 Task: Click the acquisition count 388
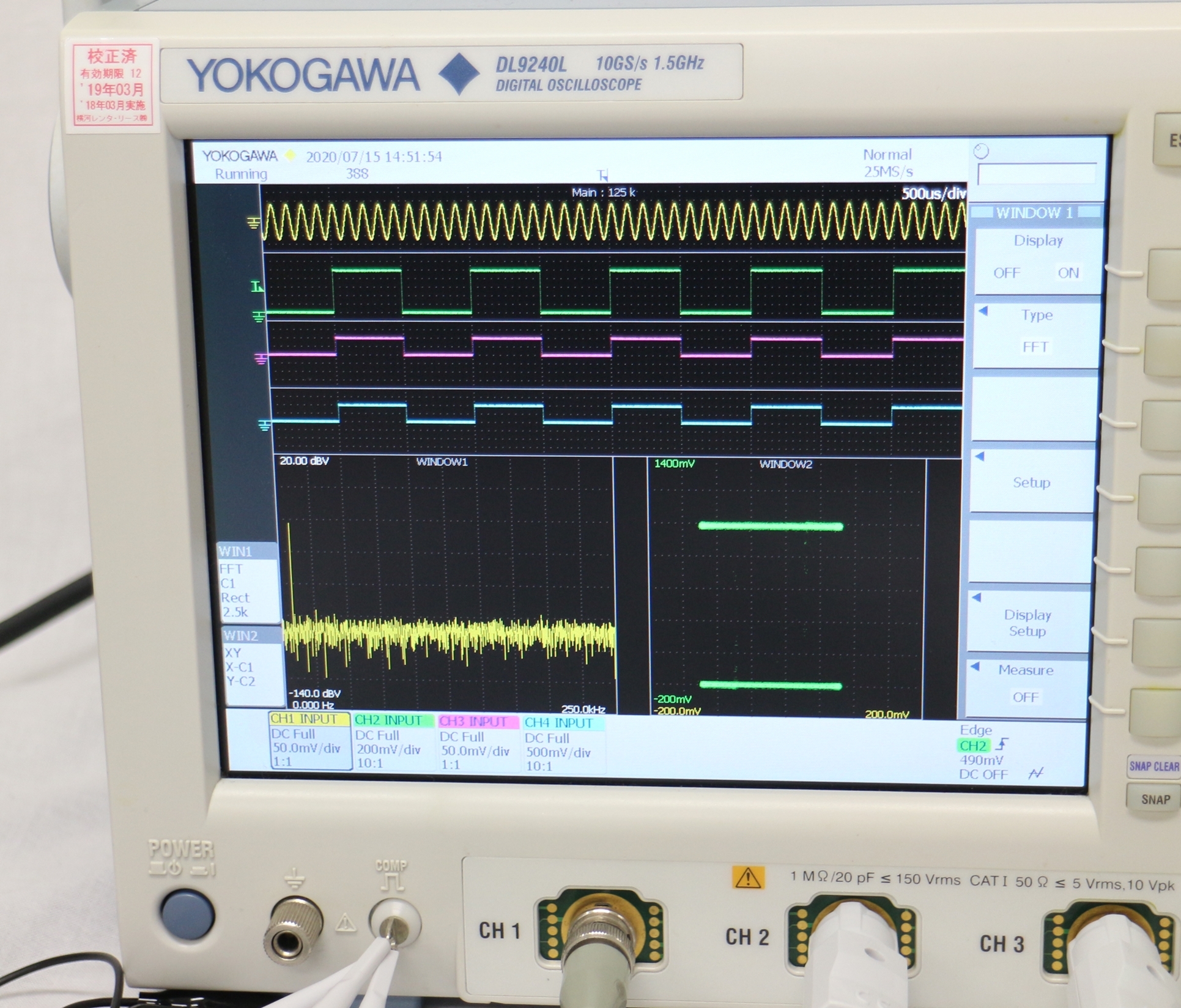coord(357,174)
